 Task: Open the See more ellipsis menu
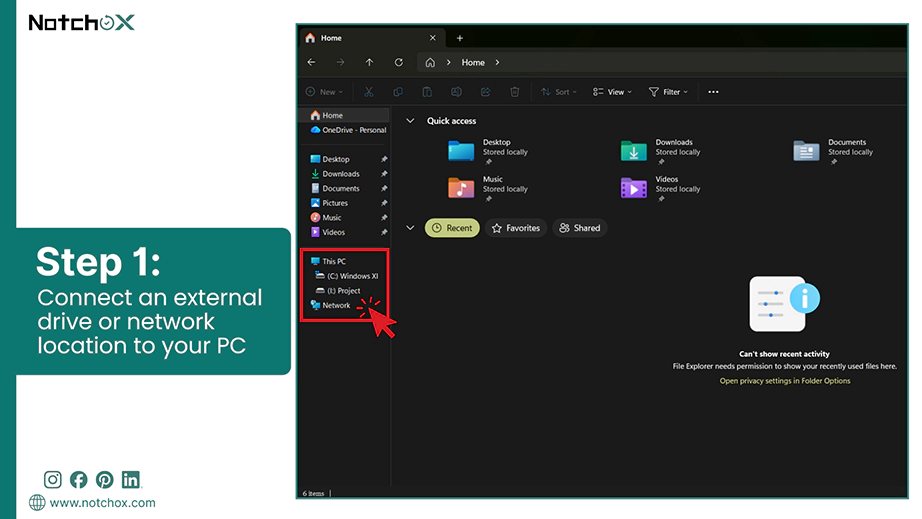[713, 92]
